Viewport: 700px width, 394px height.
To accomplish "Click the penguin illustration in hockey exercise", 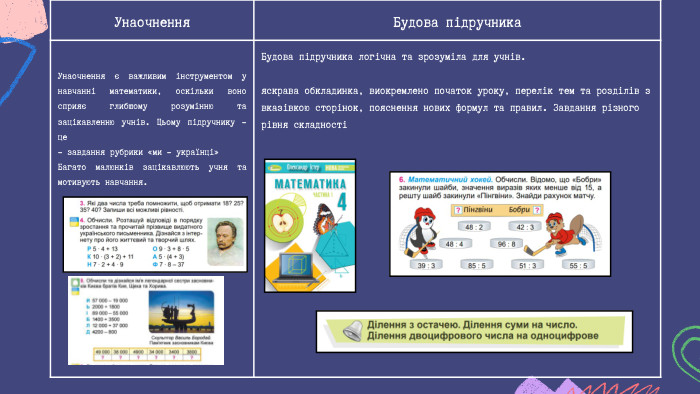I will coord(421,233).
